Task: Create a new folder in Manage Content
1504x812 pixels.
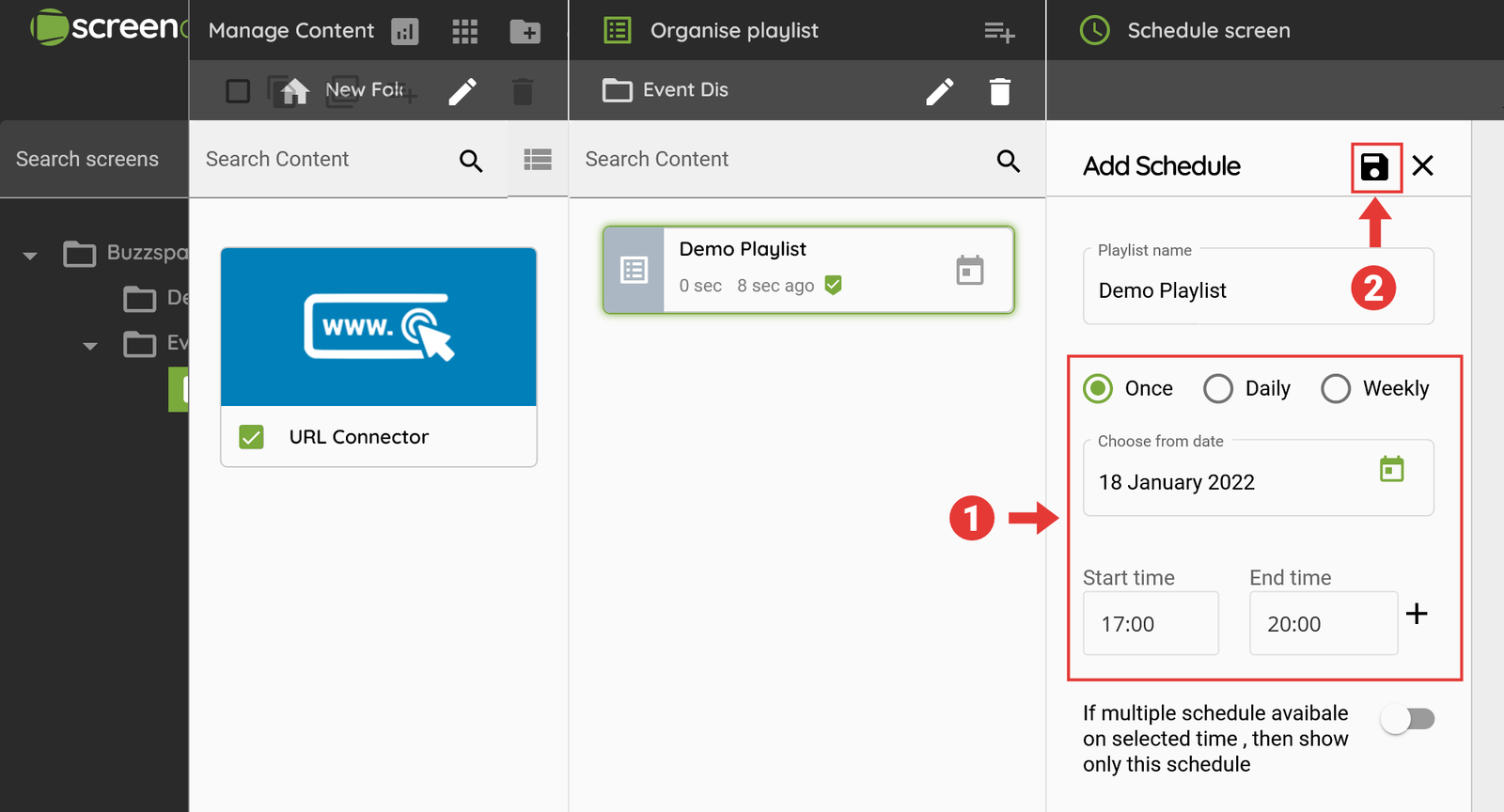Action: click(x=525, y=32)
